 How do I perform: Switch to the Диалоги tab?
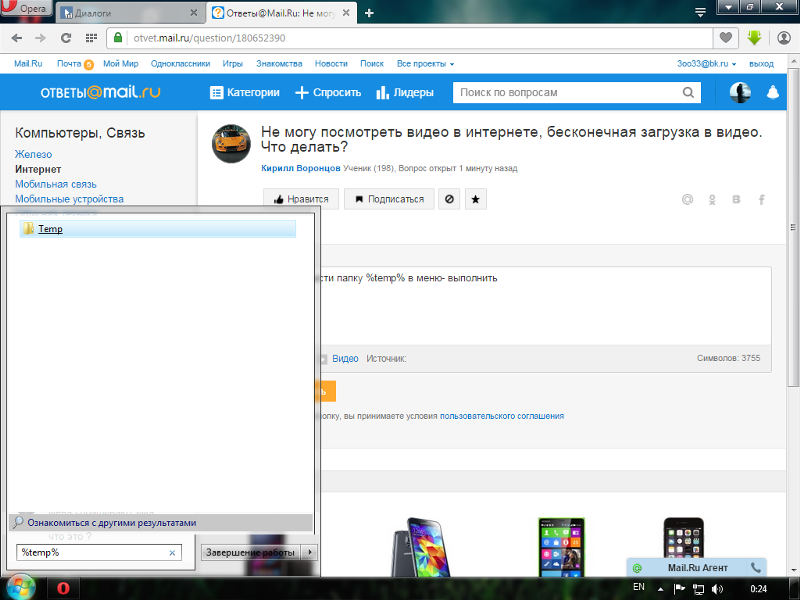click(x=129, y=13)
